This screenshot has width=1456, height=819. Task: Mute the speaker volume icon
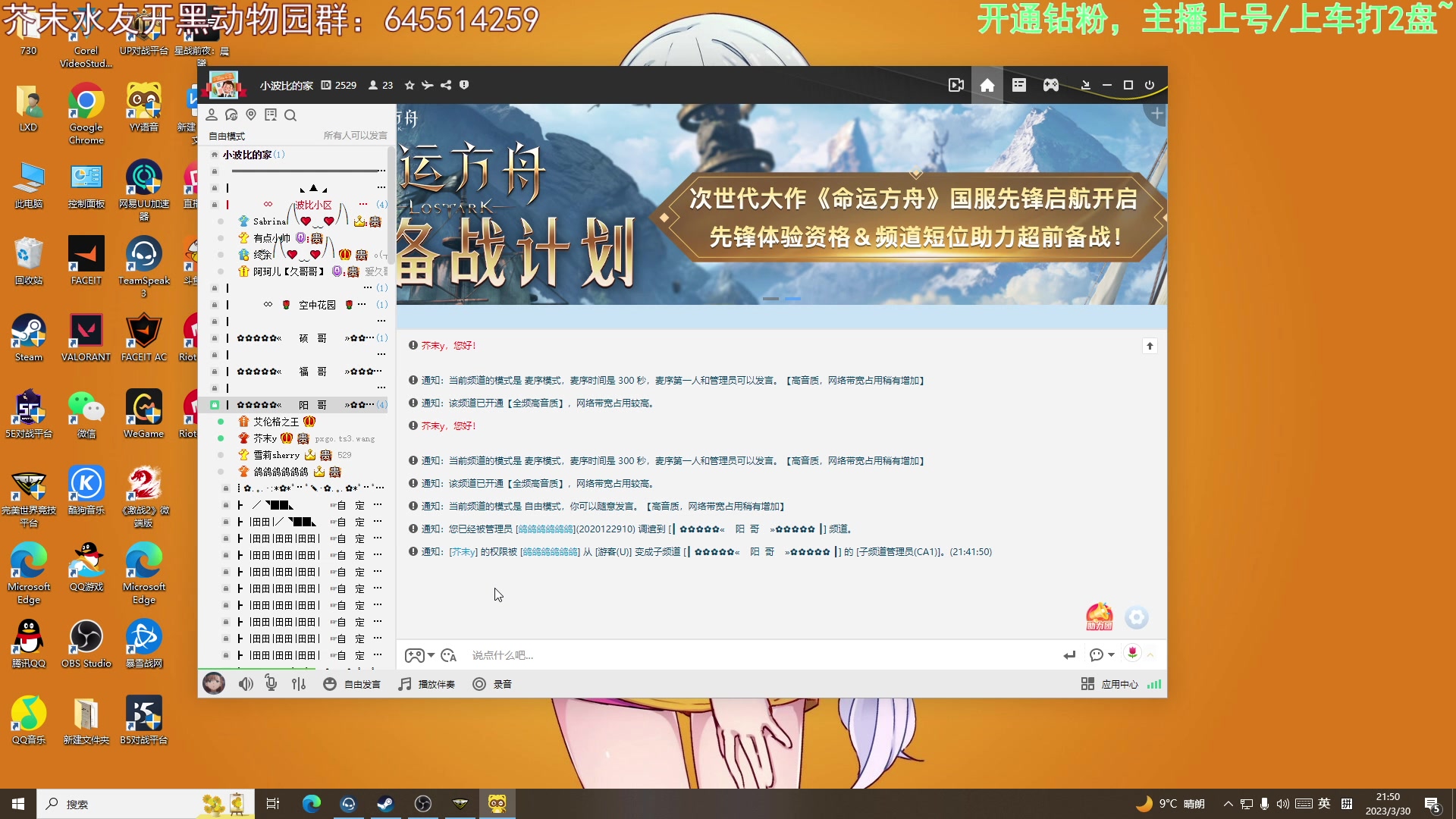coord(246,684)
